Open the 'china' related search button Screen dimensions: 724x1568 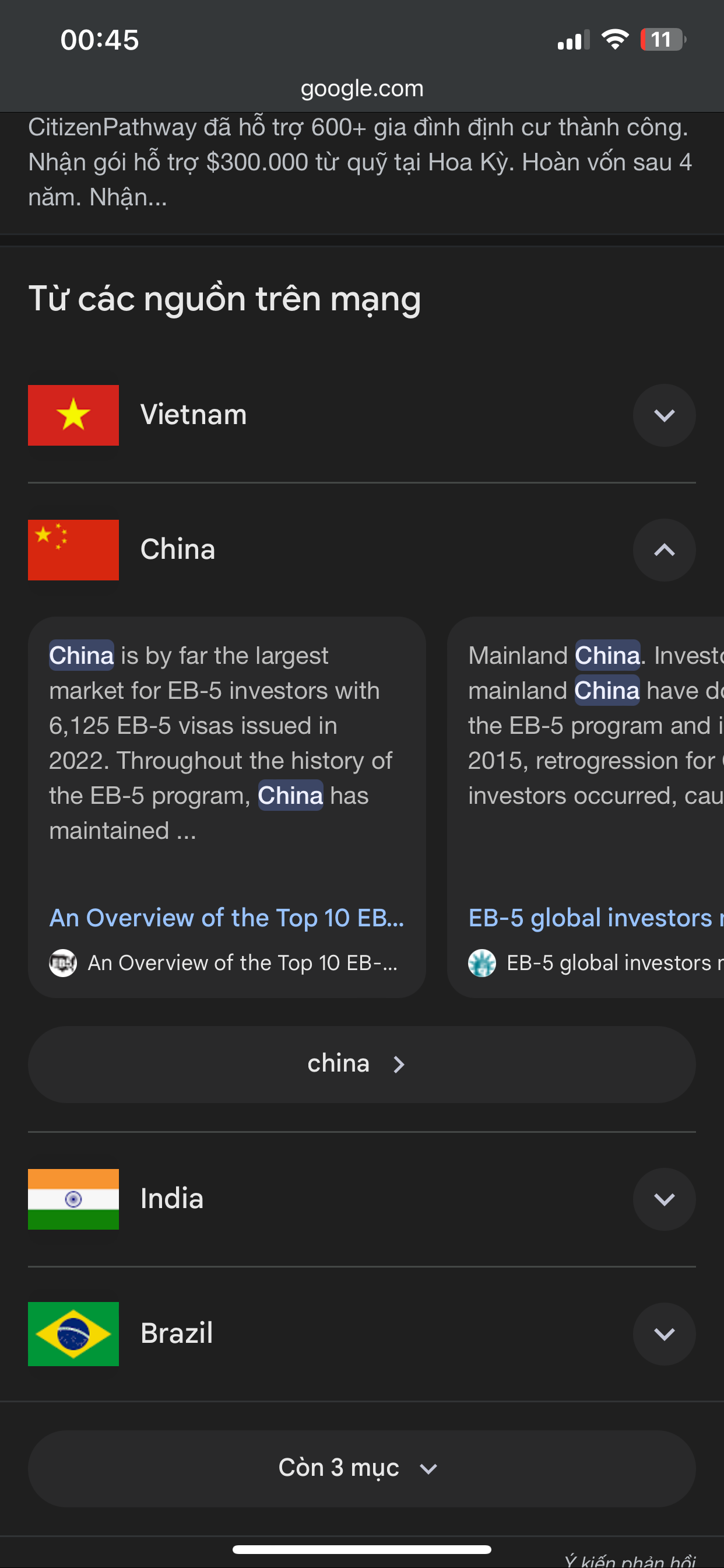coord(361,1064)
